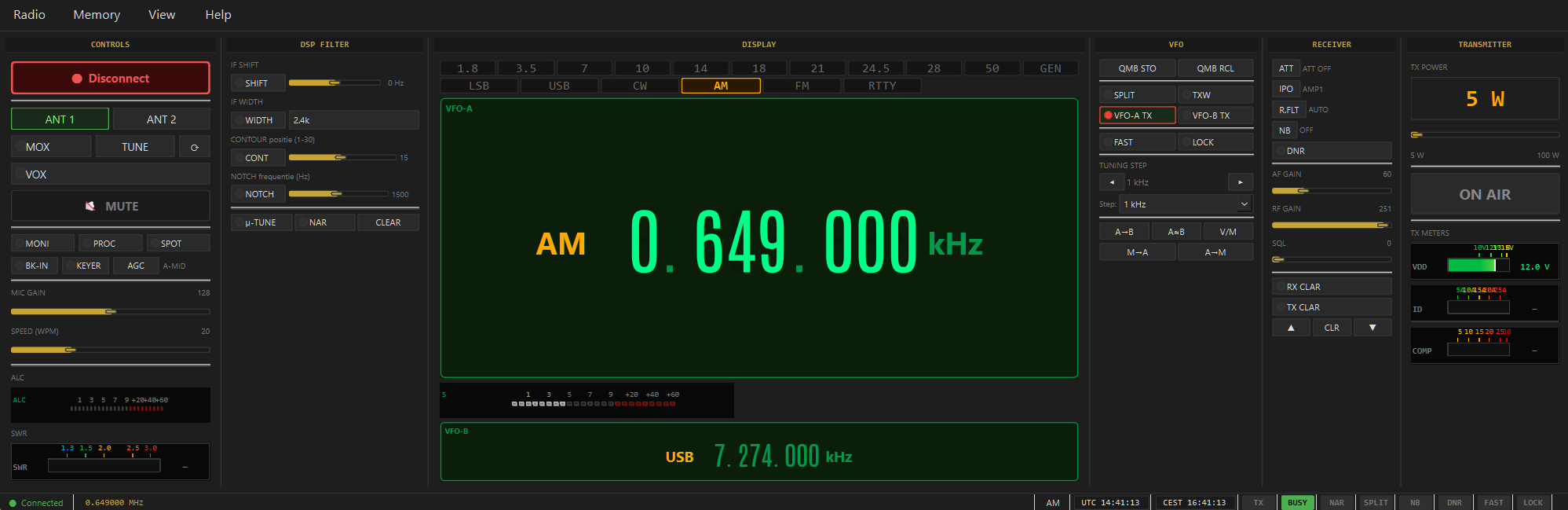Switch mode to CW

coord(640,86)
